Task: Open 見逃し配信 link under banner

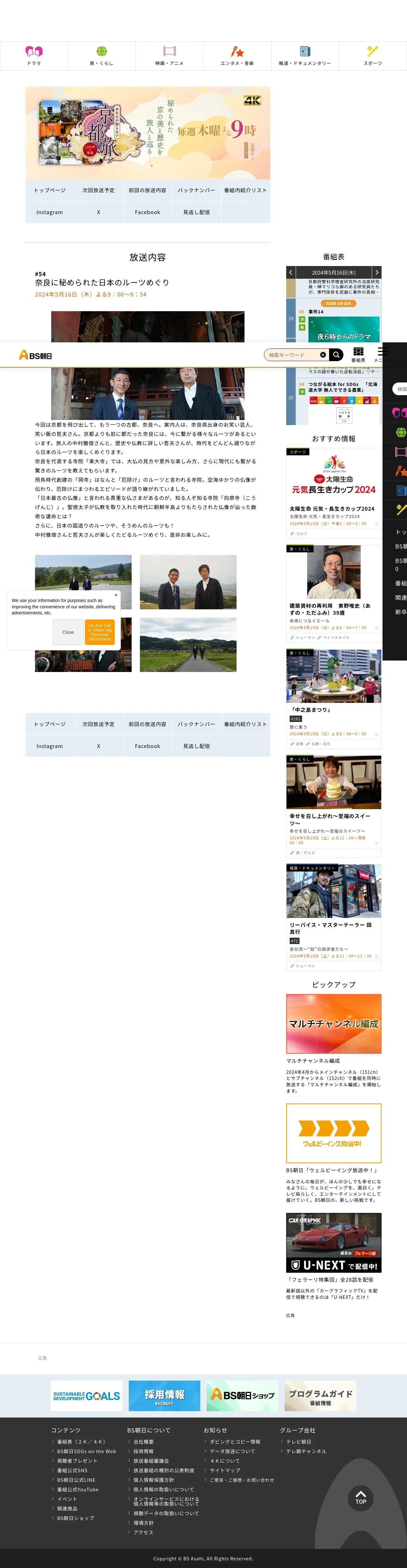Action: (x=197, y=213)
